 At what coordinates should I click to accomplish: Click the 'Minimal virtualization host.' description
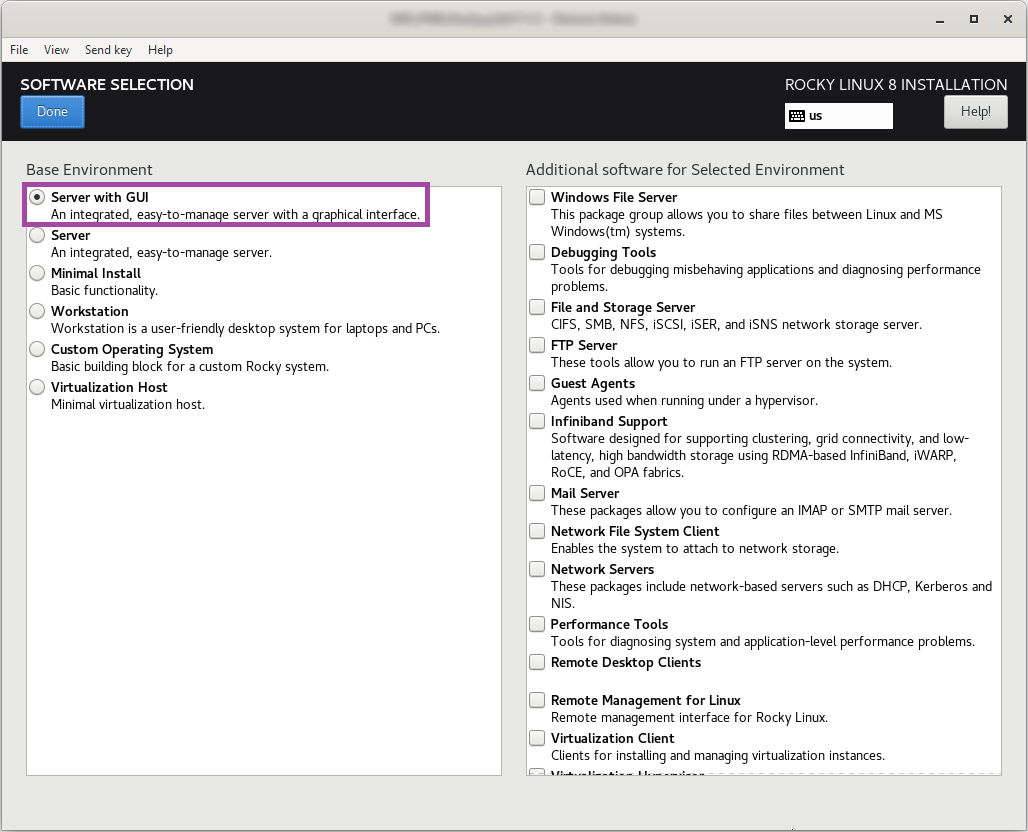click(128, 405)
